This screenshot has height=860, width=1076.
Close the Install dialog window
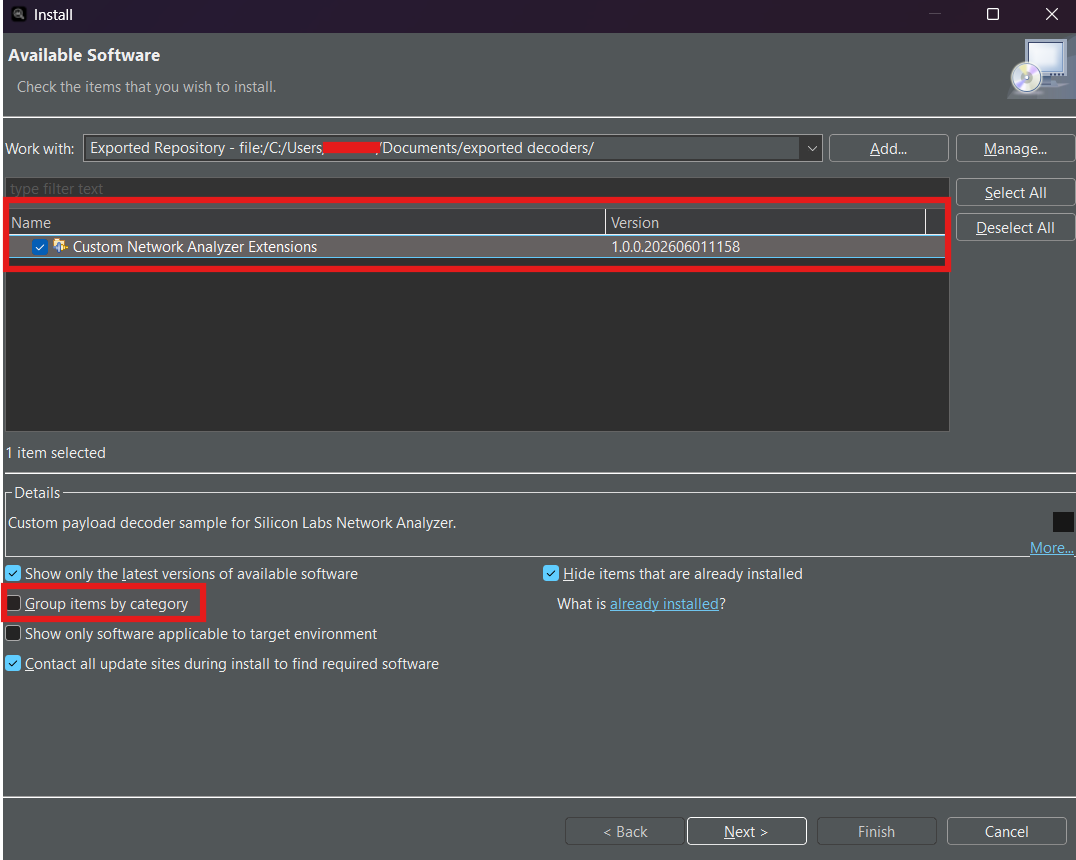tap(1051, 14)
